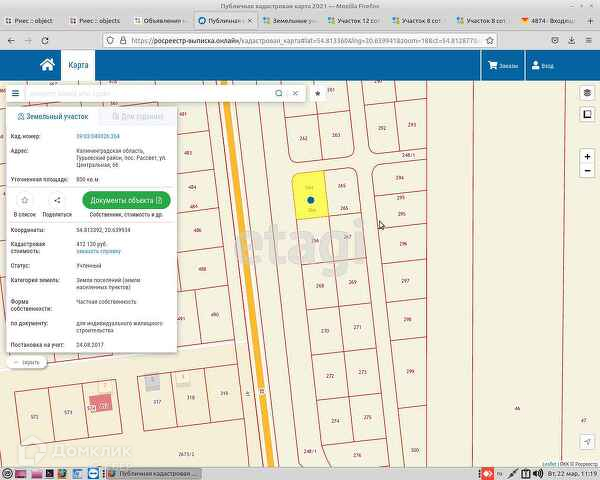Toggle the basemap square button under layers
Screen dimensions: 600x480
587,114
